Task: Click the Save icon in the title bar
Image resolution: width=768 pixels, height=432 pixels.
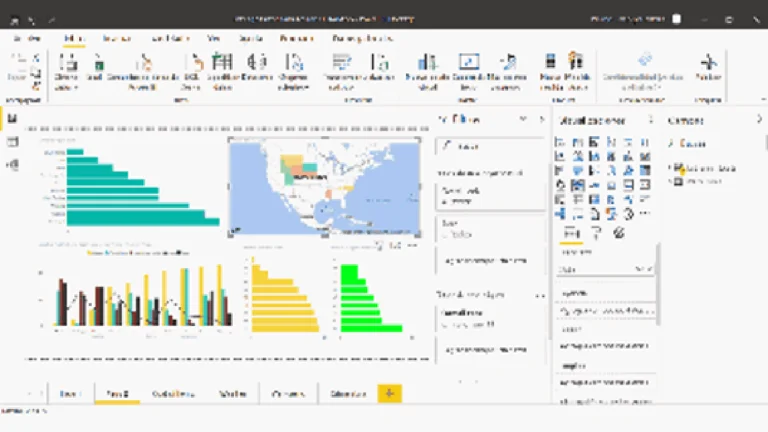Action: tap(14, 20)
